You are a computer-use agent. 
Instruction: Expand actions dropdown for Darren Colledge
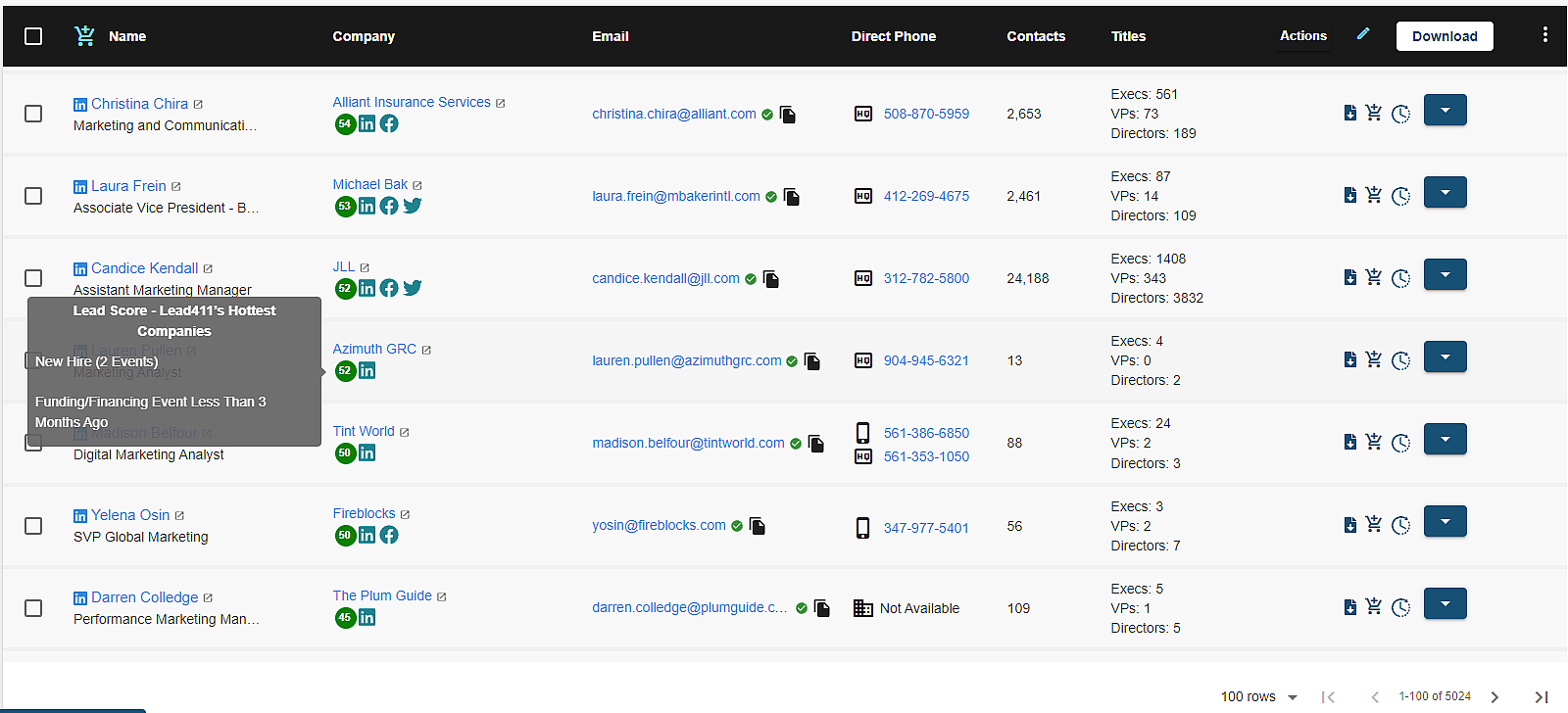[x=1445, y=603]
